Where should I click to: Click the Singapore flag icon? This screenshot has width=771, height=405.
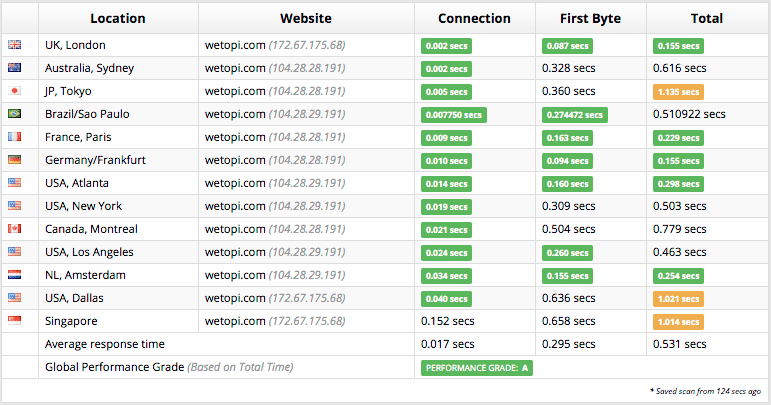(x=15, y=320)
